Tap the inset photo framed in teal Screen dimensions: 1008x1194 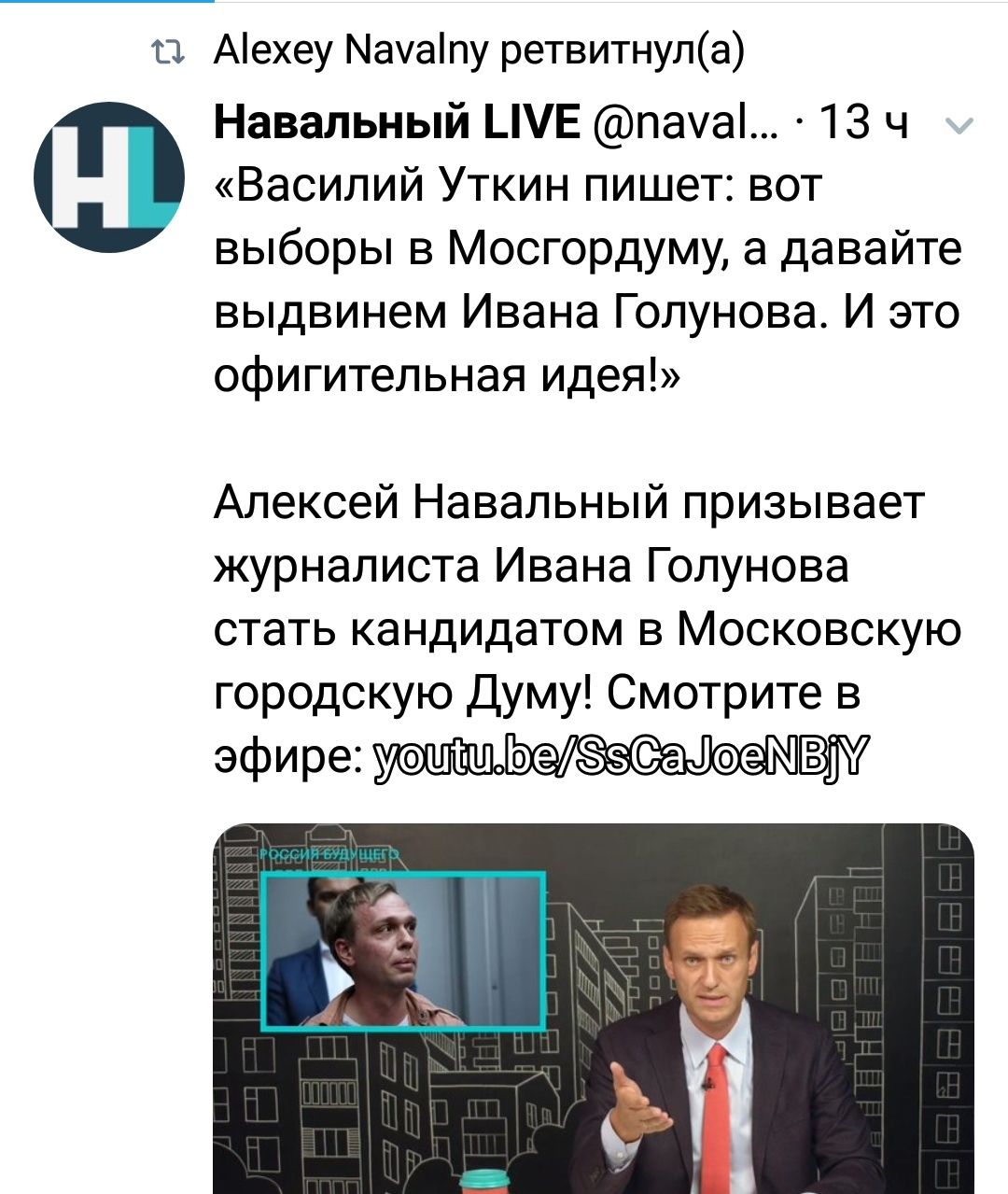pos(403,950)
